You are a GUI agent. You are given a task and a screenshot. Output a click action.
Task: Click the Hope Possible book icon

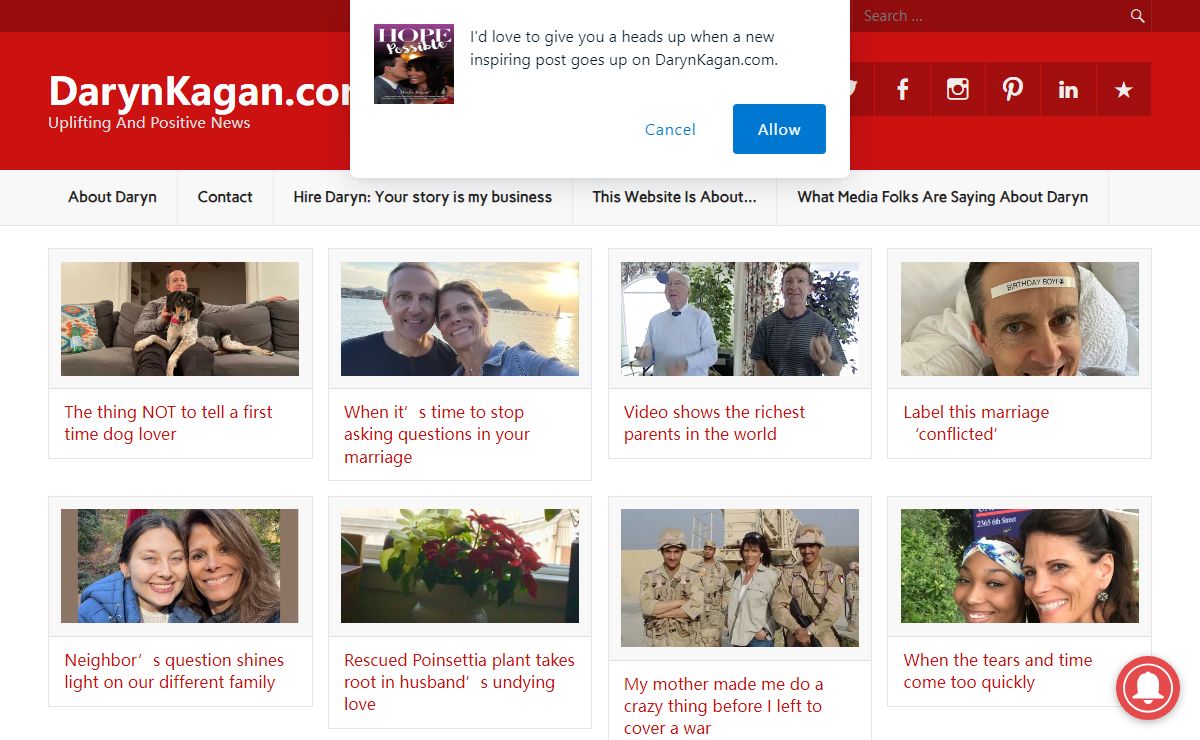click(414, 64)
